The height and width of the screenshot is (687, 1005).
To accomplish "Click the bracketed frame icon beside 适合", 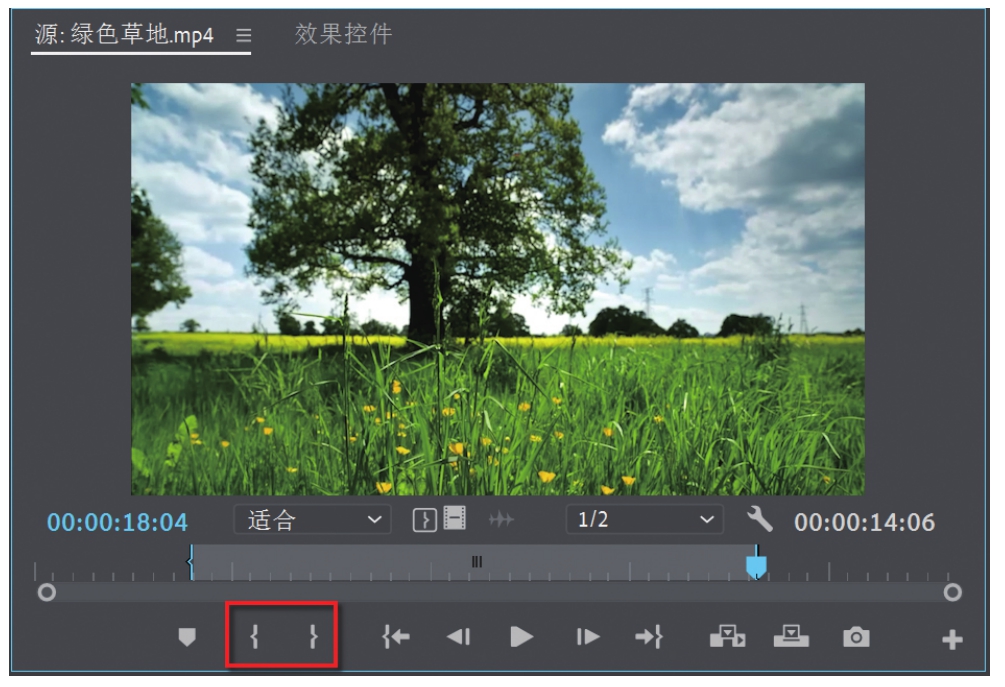I will click(x=424, y=520).
